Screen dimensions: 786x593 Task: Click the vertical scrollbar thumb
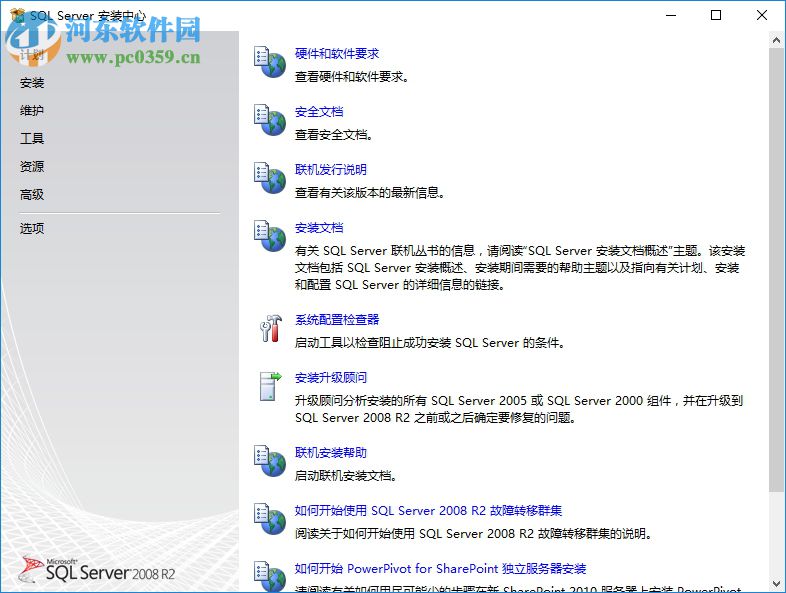tap(776, 270)
